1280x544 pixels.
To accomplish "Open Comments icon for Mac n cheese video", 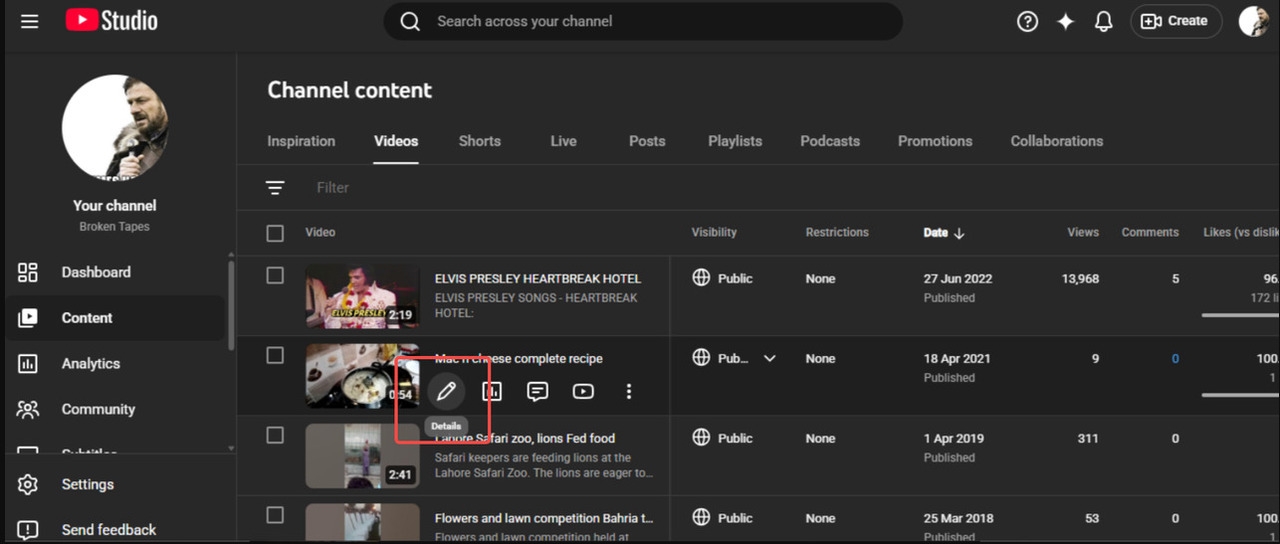I will [538, 391].
